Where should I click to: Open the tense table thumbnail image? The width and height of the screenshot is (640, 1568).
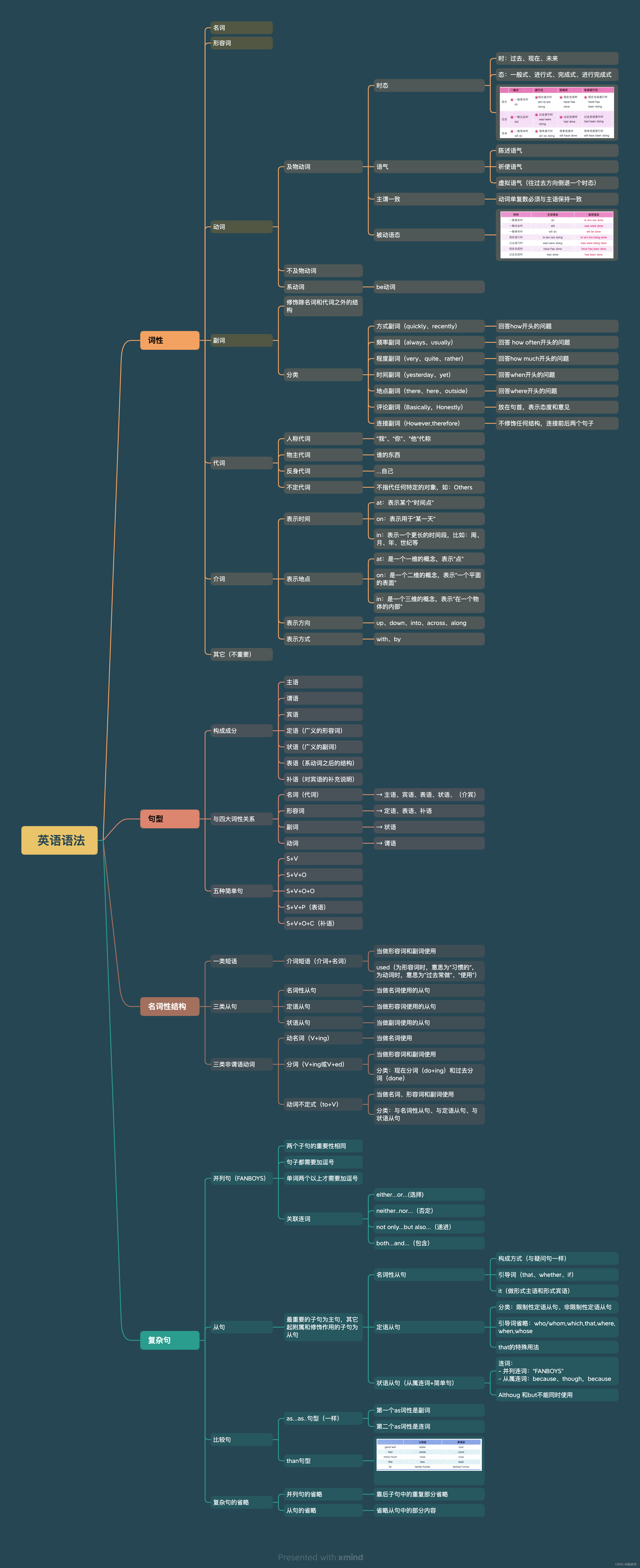[557, 113]
